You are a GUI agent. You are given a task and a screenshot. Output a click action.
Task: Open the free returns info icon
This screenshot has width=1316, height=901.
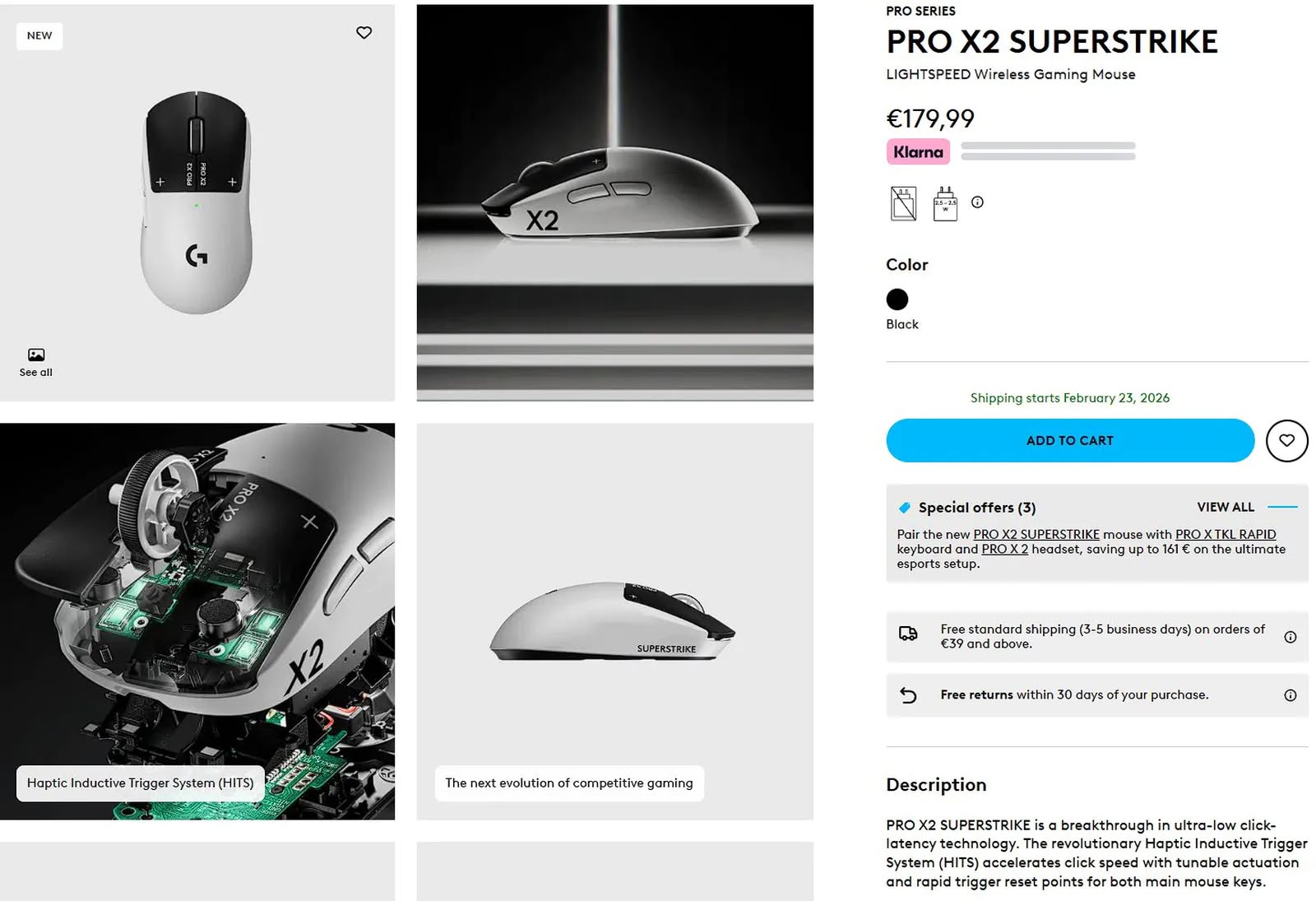pyautogui.click(x=1290, y=695)
